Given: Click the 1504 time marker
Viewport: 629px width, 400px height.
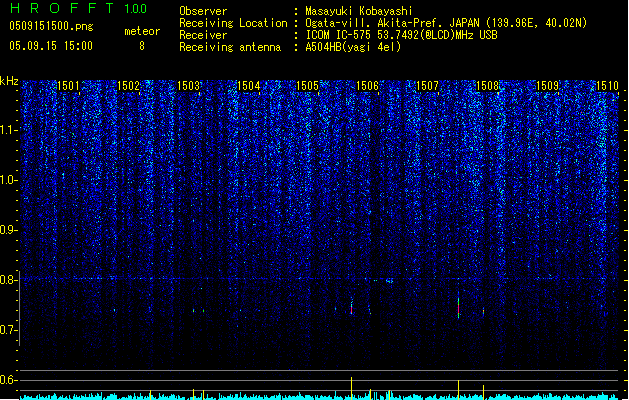Looking at the screenshot, I should pyautogui.click(x=248, y=85).
